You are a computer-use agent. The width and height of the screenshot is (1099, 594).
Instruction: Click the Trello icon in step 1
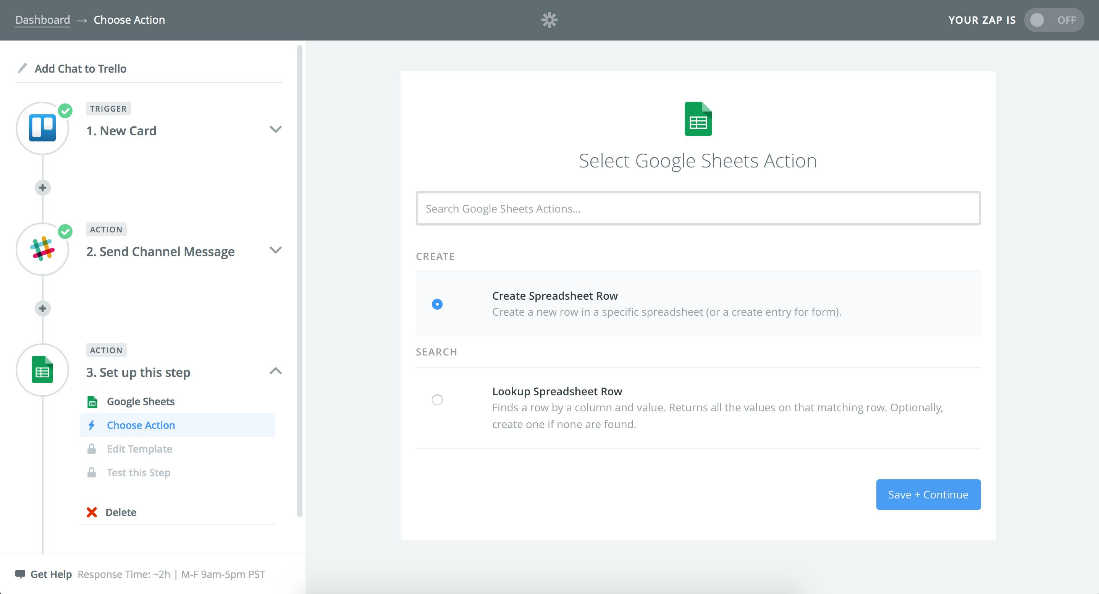42,129
